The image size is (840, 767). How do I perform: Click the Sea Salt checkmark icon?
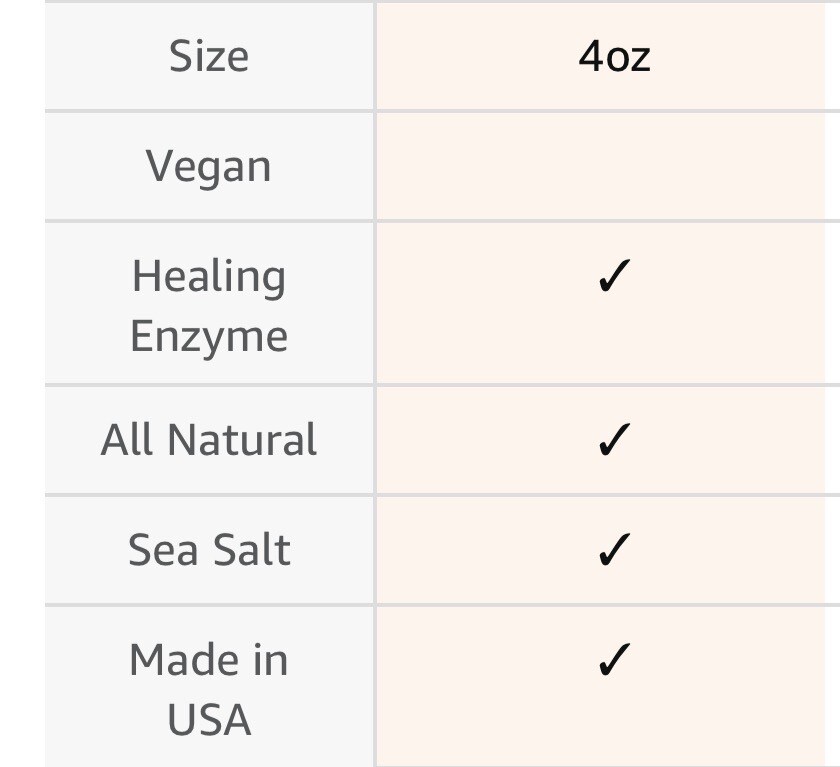(613, 550)
